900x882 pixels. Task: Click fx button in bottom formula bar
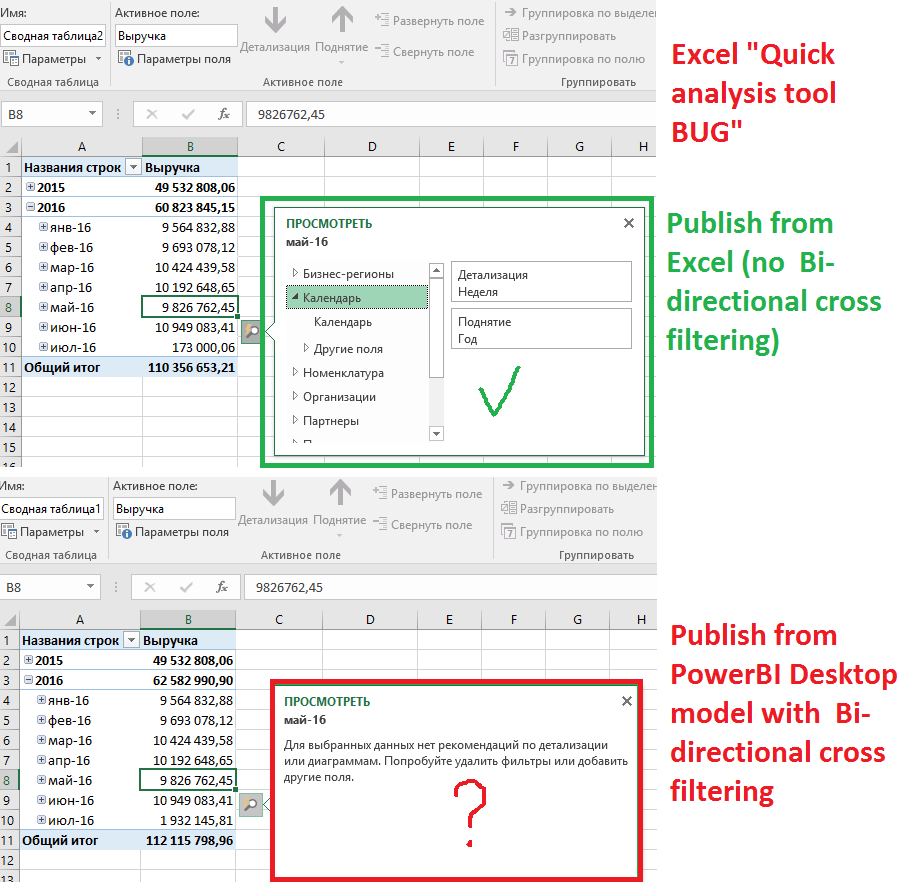coord(222,587)
